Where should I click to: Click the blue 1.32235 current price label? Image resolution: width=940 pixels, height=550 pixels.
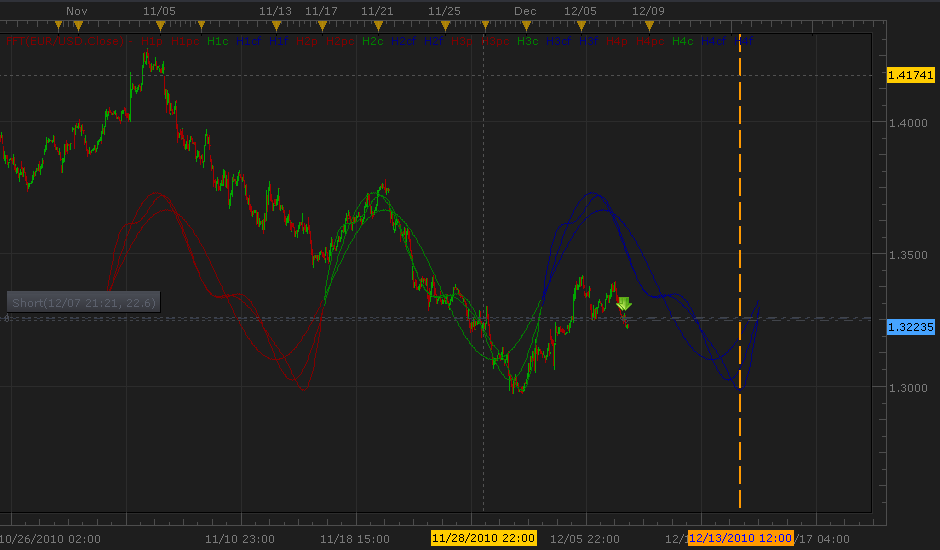click(910, 327)
